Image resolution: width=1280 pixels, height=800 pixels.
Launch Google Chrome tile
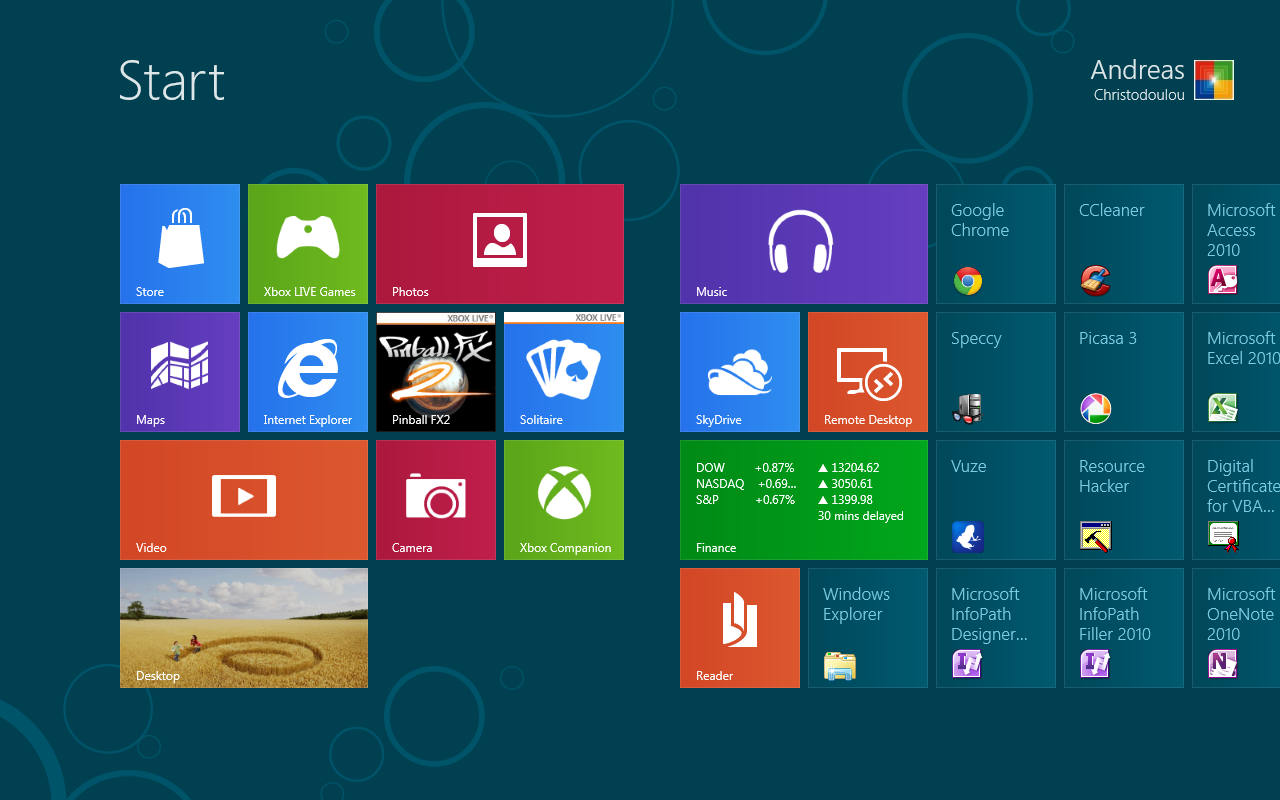[996, 244]
